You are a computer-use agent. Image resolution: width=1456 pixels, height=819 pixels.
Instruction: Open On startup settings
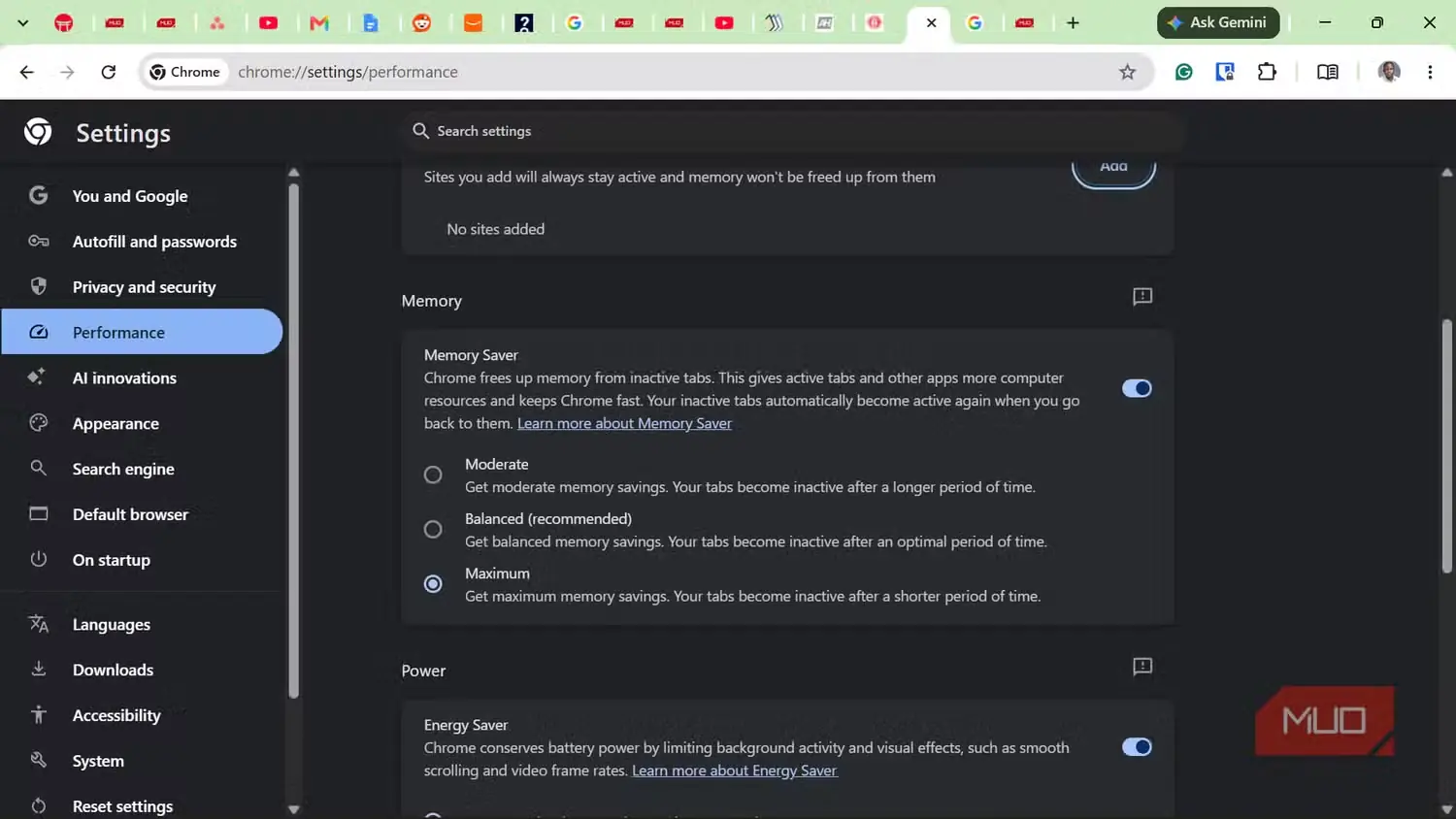(142, 560)
